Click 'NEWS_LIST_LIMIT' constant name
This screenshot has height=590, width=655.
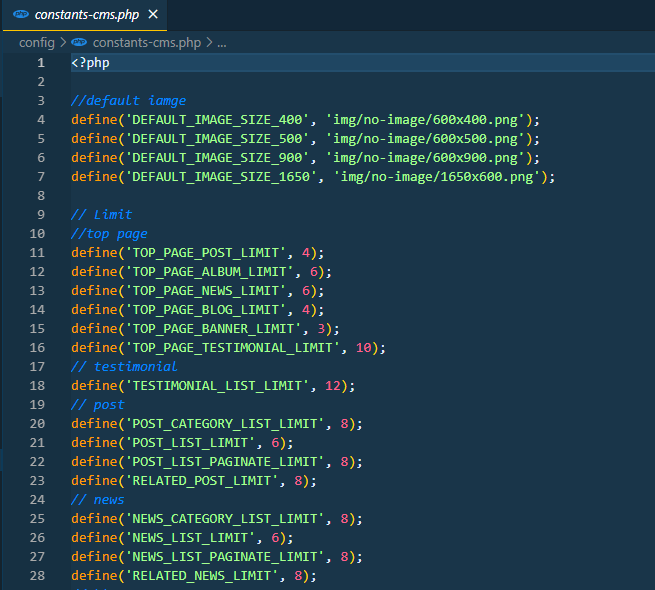click(190, 538)
